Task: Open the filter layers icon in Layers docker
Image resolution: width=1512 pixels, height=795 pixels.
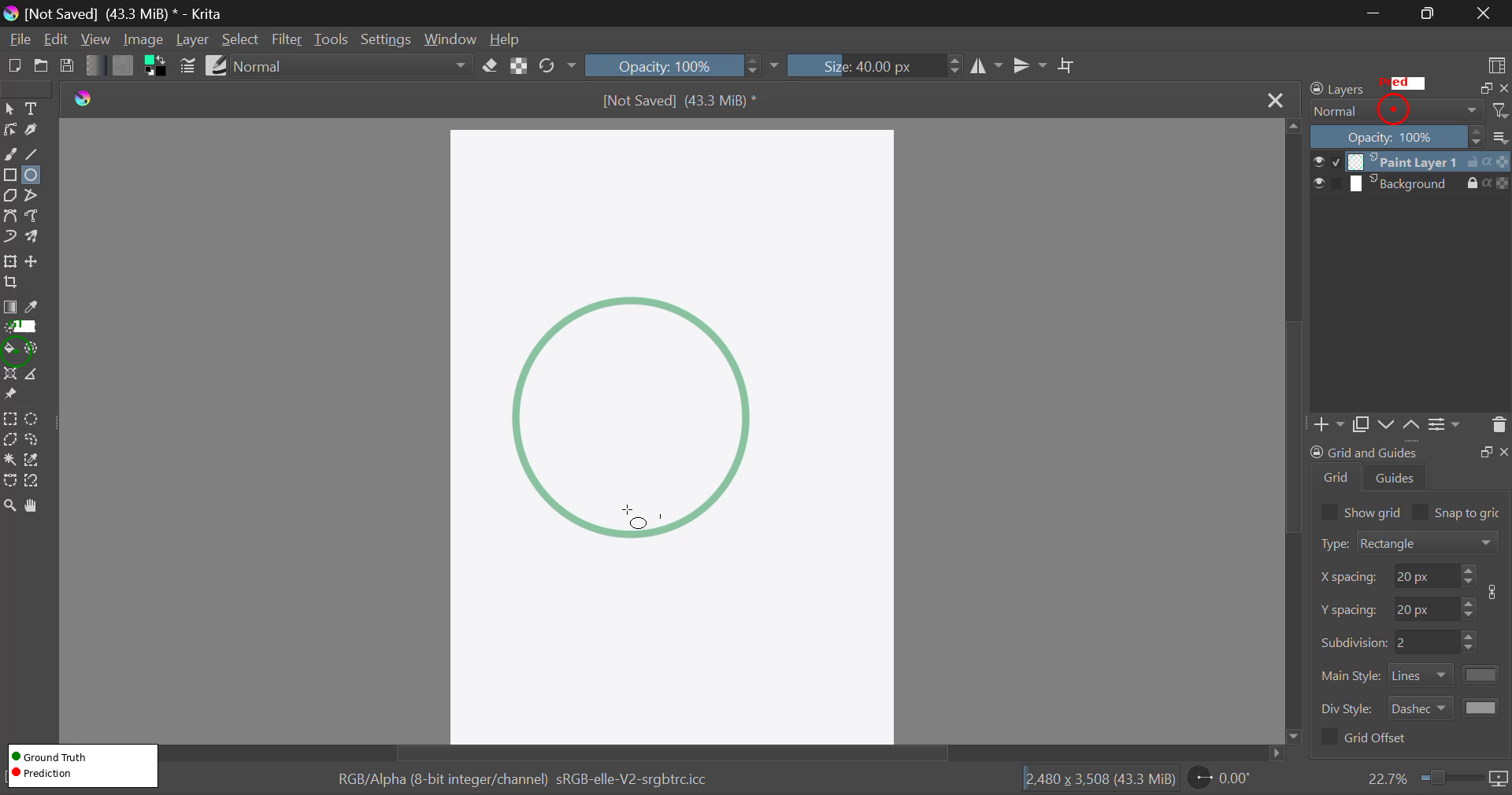Action: tap(1500, 111)
